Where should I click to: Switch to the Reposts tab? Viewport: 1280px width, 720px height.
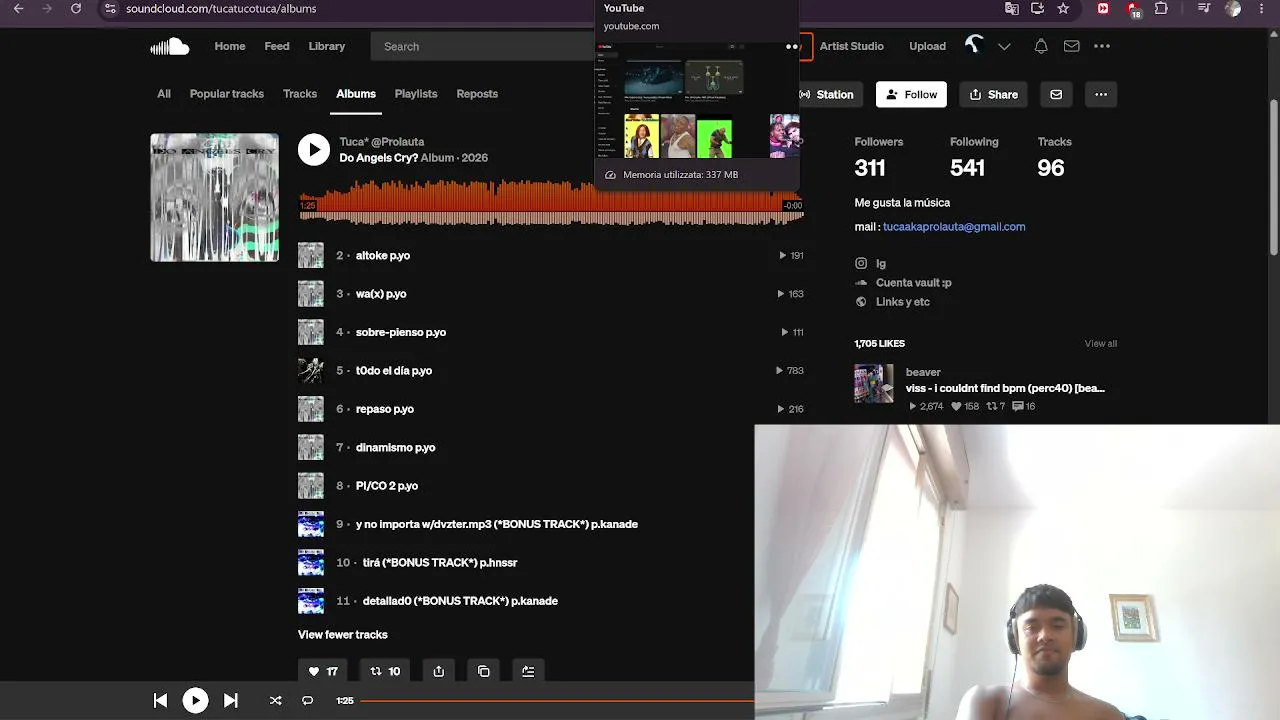pos(477,94)
